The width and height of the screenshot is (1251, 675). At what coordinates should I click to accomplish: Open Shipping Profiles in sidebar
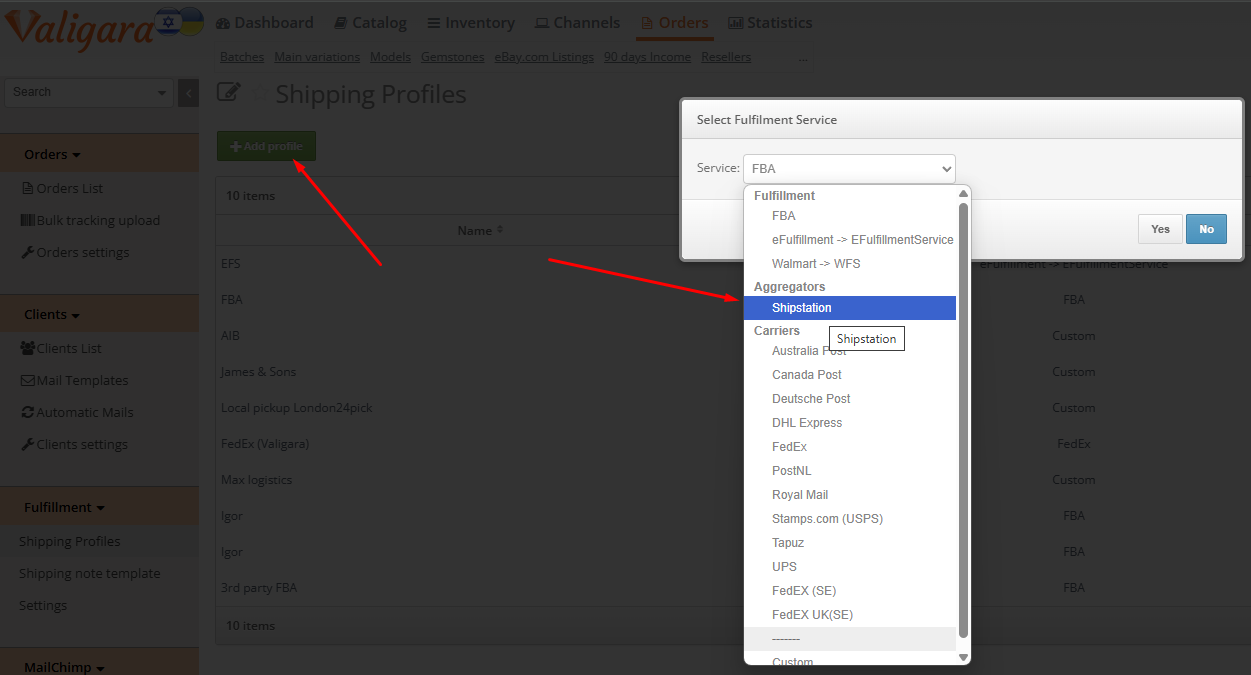click(70, 541)
